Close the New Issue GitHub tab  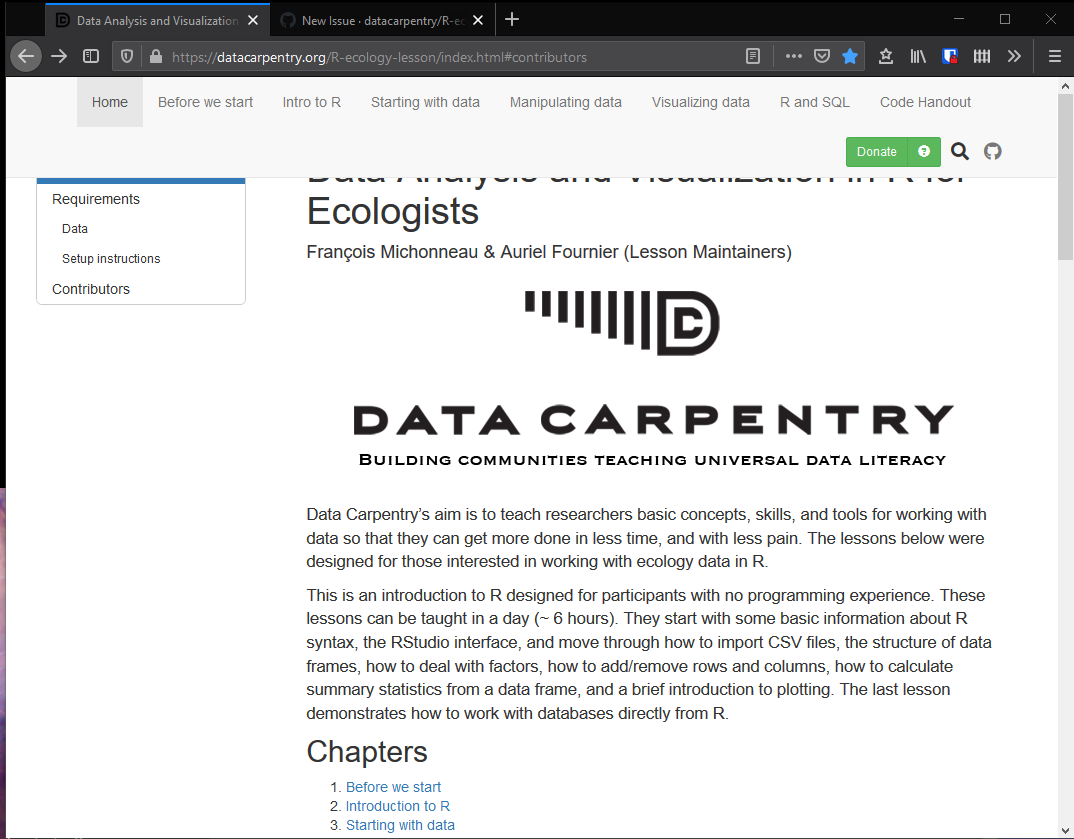pos(478,21)
